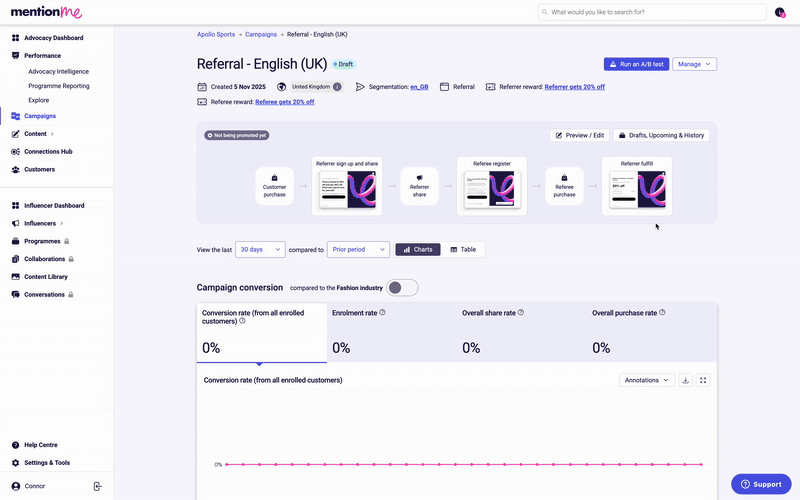Select the Overall purchase rate metric tab
This screenshot has width=800, height=500.
point(652,333)
